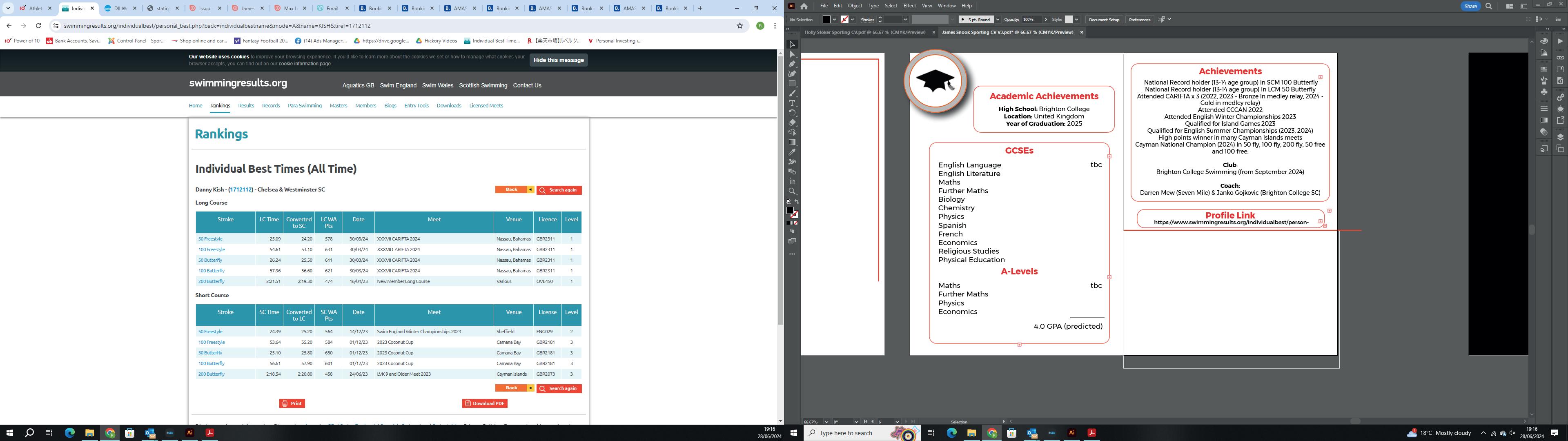Expand the stroke weight dropdown
The height and width of the screenshot is (441, 1568).
tap(905, 20)
